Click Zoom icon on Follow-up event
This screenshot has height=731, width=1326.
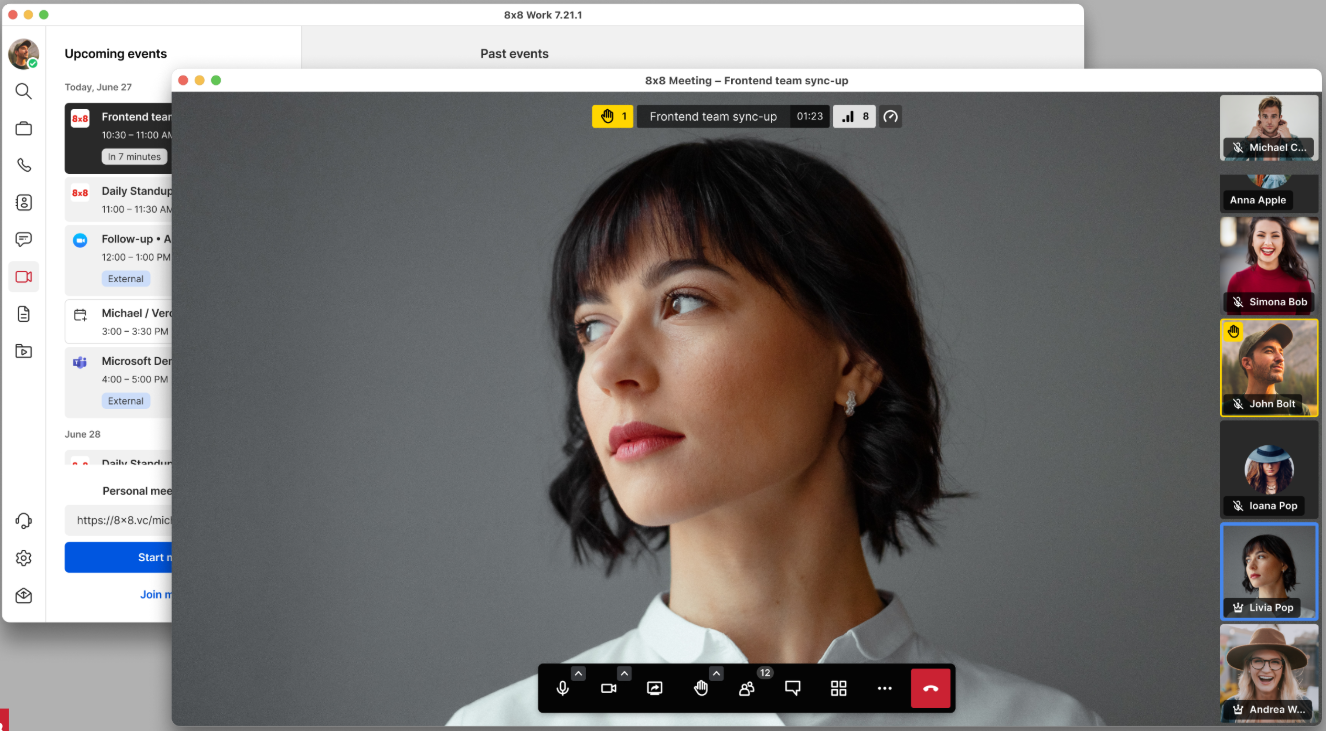80,240
